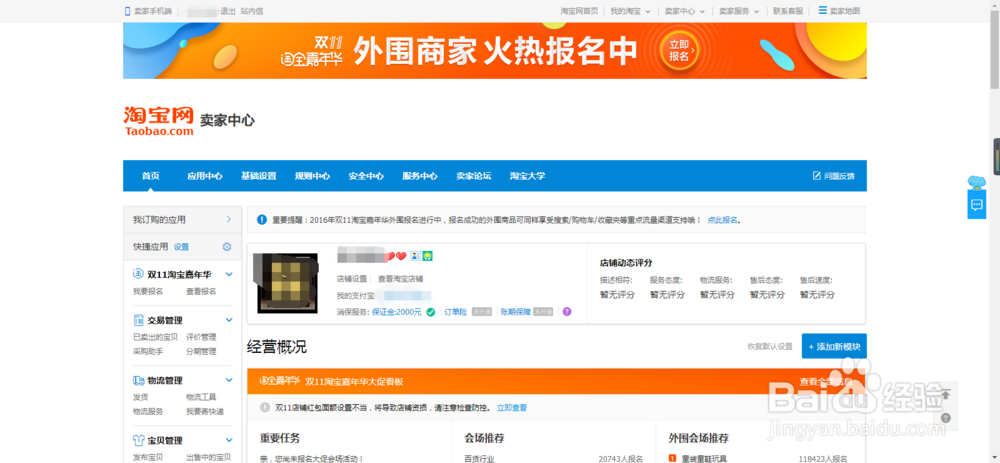
Task: Expand 我订购的应用 arrow
Action: click(228, 219)
